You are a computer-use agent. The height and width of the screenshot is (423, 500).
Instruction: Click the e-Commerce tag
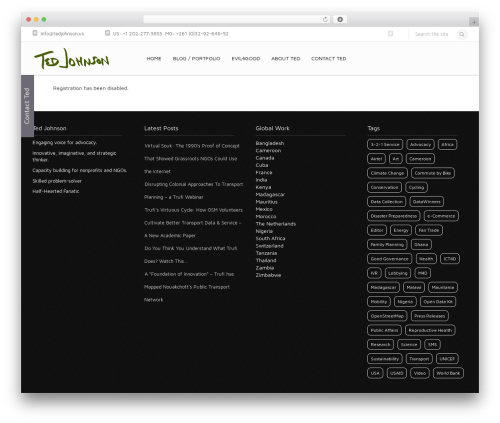click(441, 216)
